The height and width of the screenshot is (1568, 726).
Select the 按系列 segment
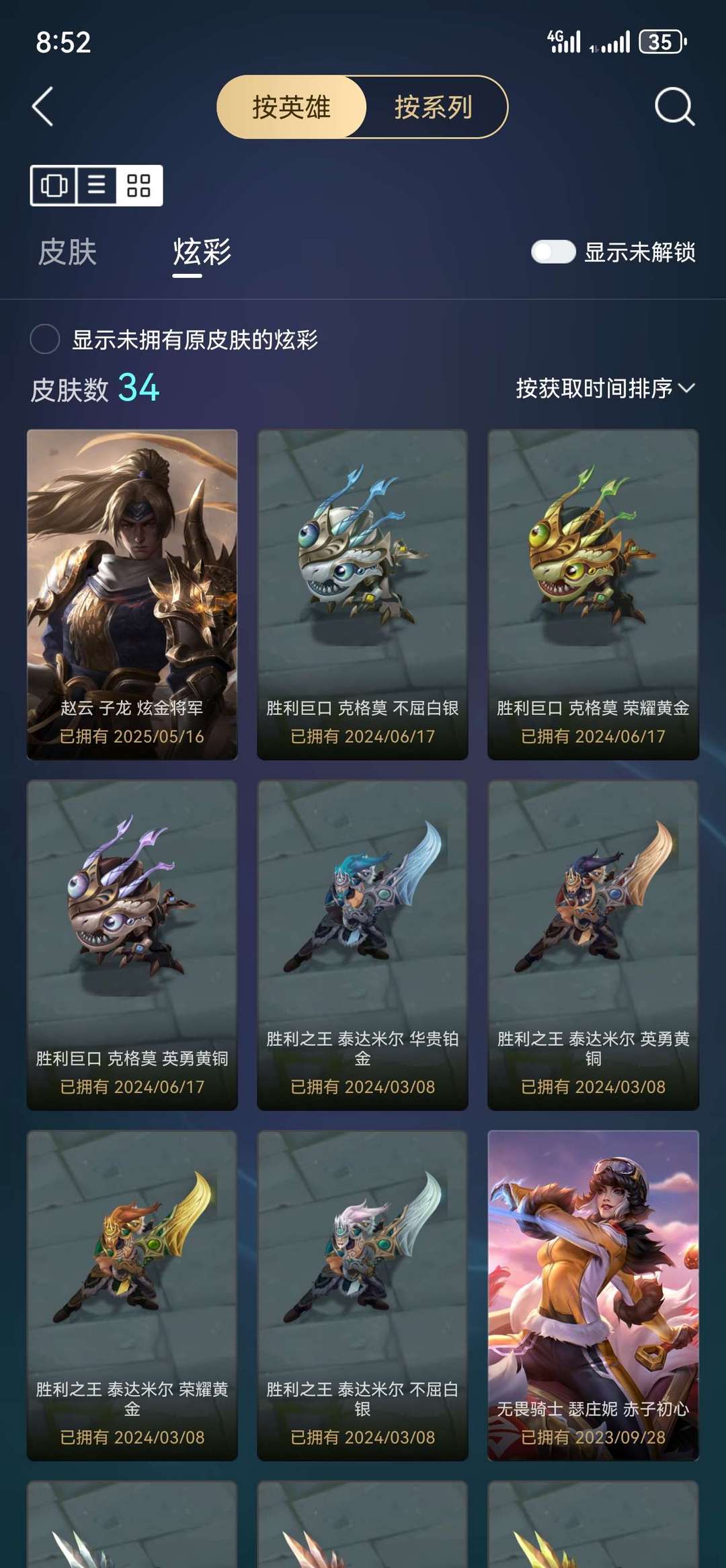tap(434, 107)
